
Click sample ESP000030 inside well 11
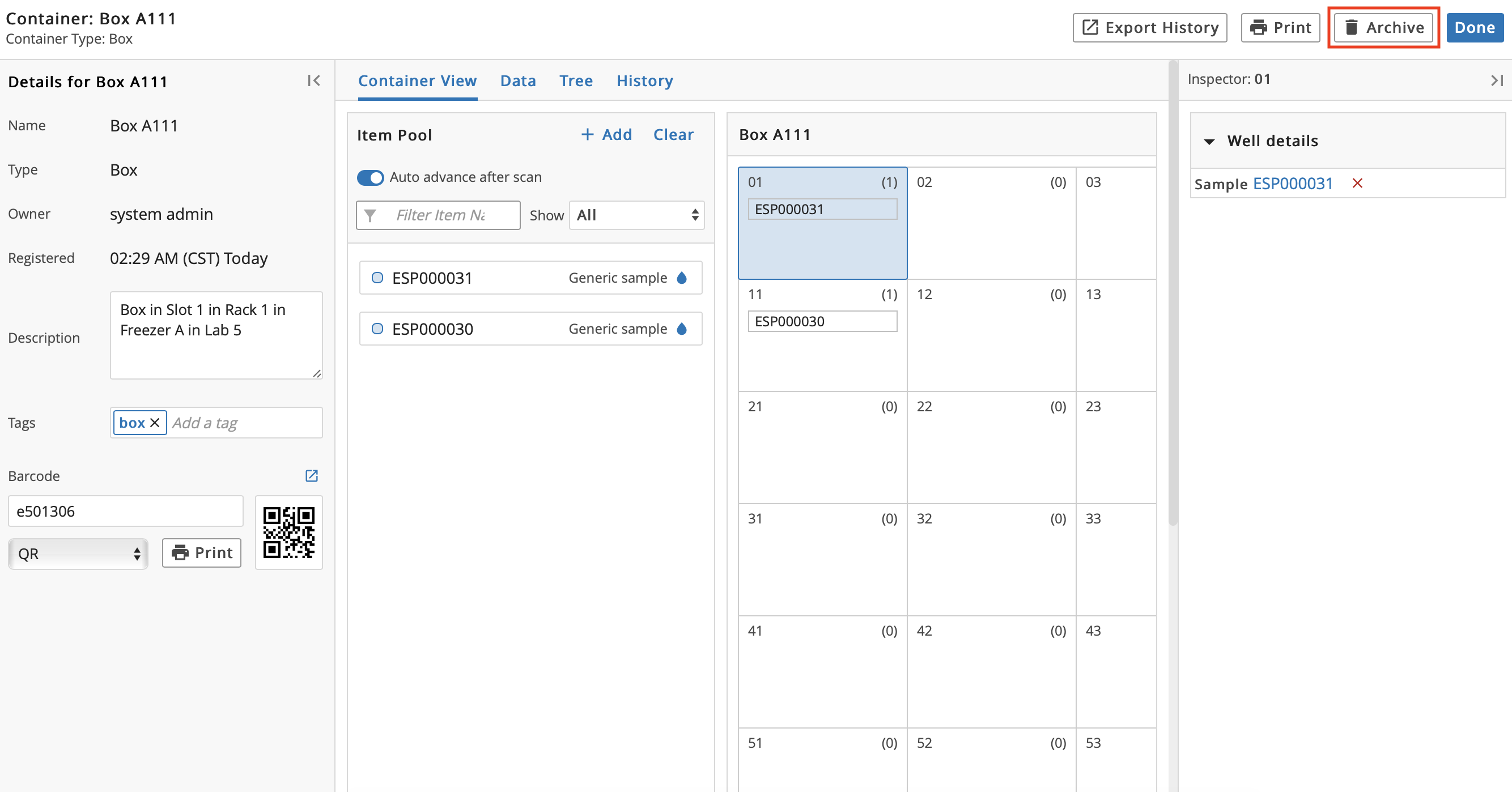click(822, 321)
